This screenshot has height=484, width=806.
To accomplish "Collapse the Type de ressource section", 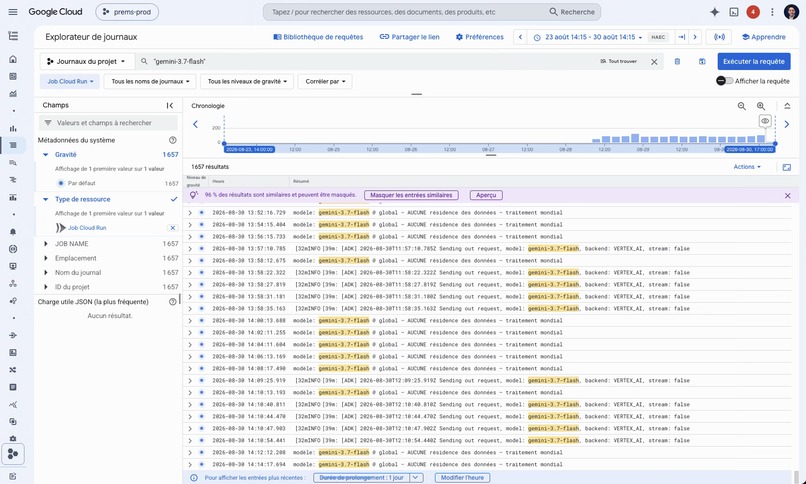I will 45,199.
